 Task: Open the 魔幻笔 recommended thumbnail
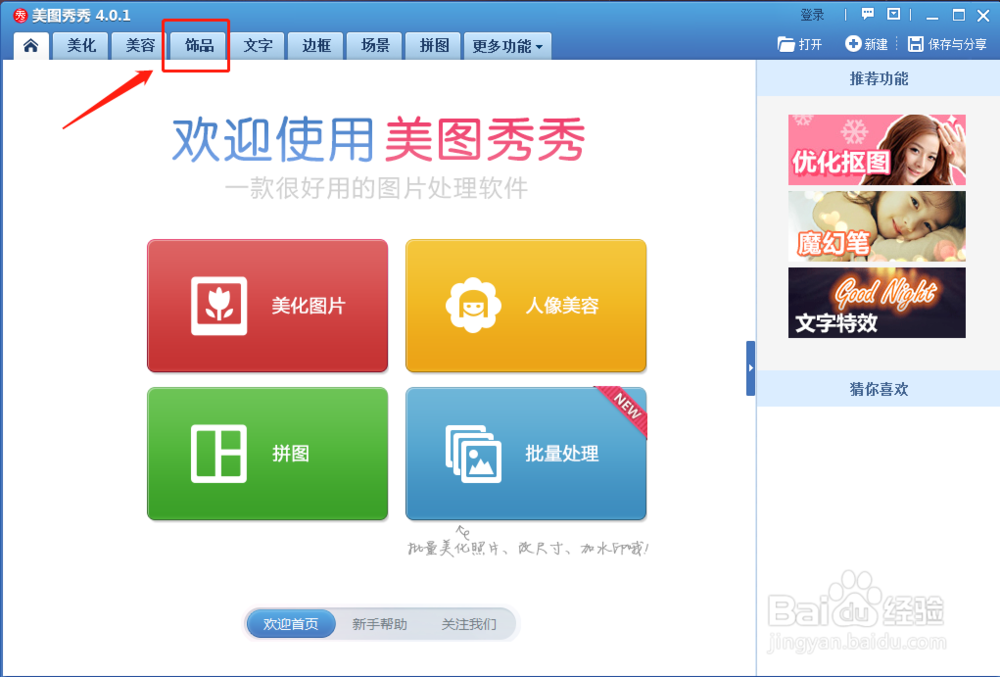tap(876, 226)
